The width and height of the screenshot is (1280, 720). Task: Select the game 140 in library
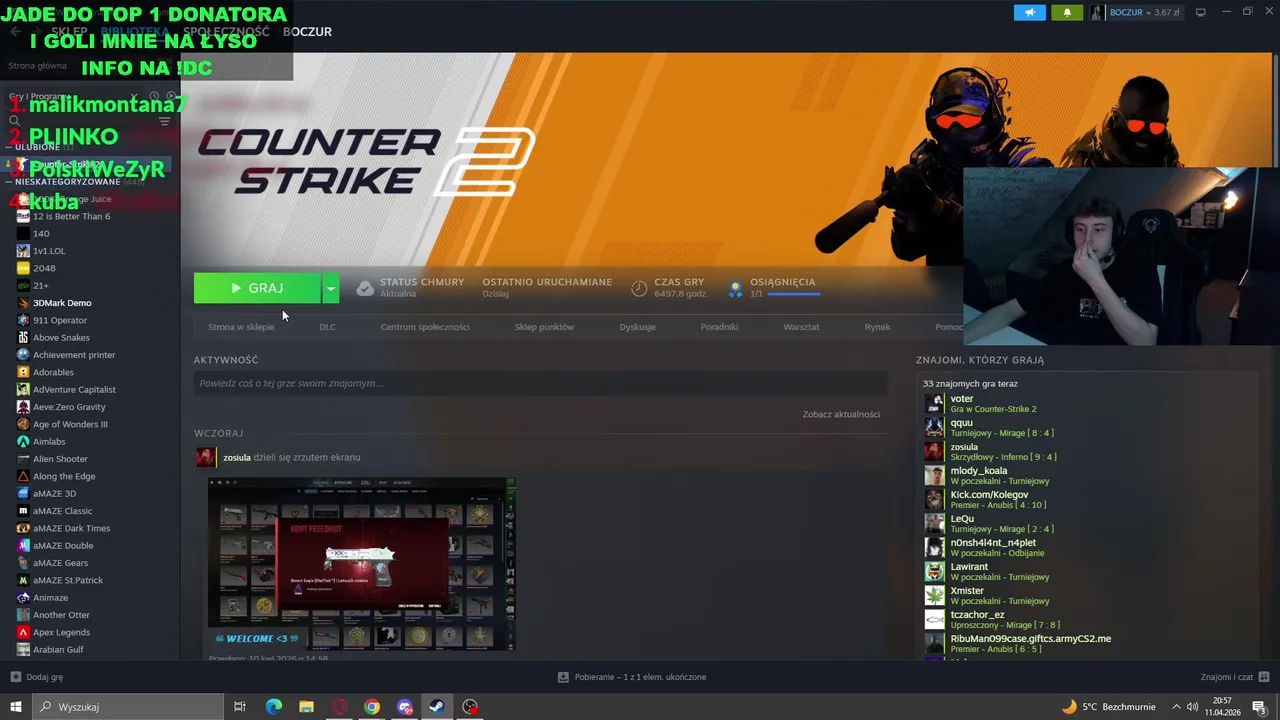coord(41,234)
